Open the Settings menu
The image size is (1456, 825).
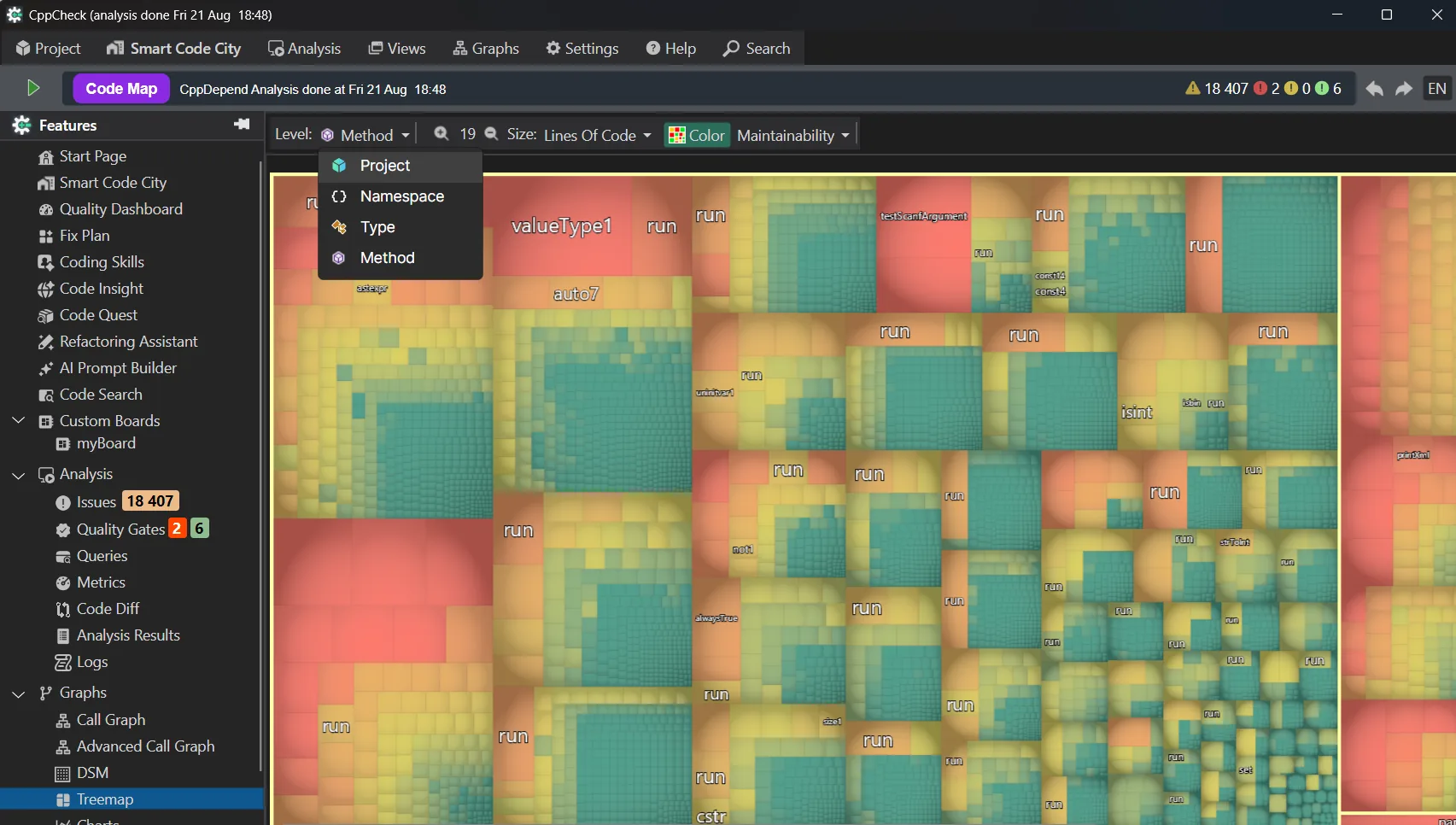(582, 49)
